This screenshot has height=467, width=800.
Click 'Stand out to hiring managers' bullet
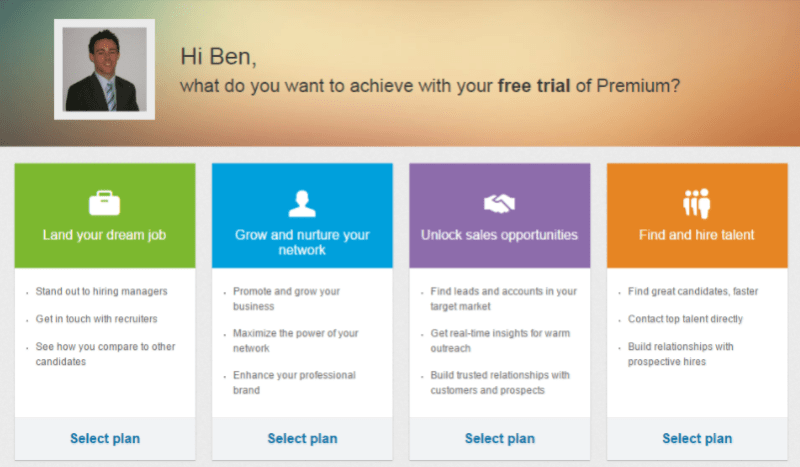coord(101,291)
